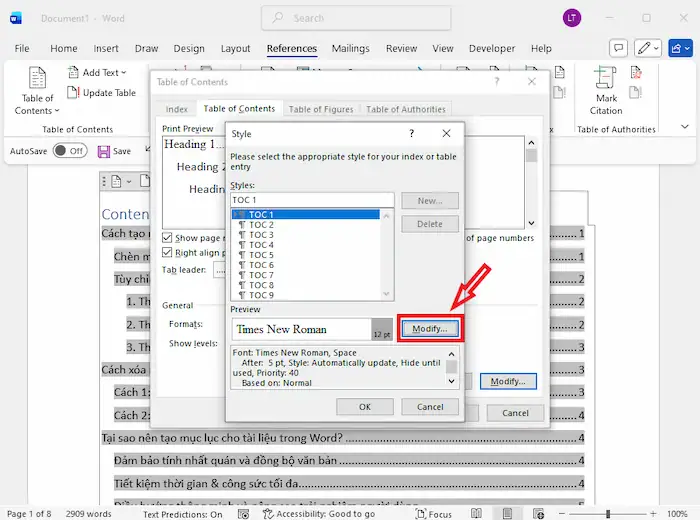This screenshot has height=520, width=700.
Task: Uncheck Show page numbers checkbox
Action: tap(168, 238)
